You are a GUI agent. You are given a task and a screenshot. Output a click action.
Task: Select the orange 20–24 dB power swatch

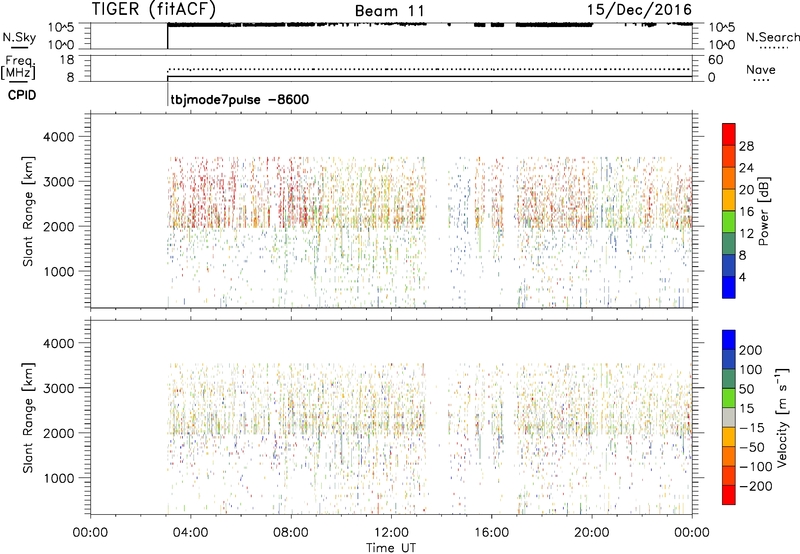729,178
